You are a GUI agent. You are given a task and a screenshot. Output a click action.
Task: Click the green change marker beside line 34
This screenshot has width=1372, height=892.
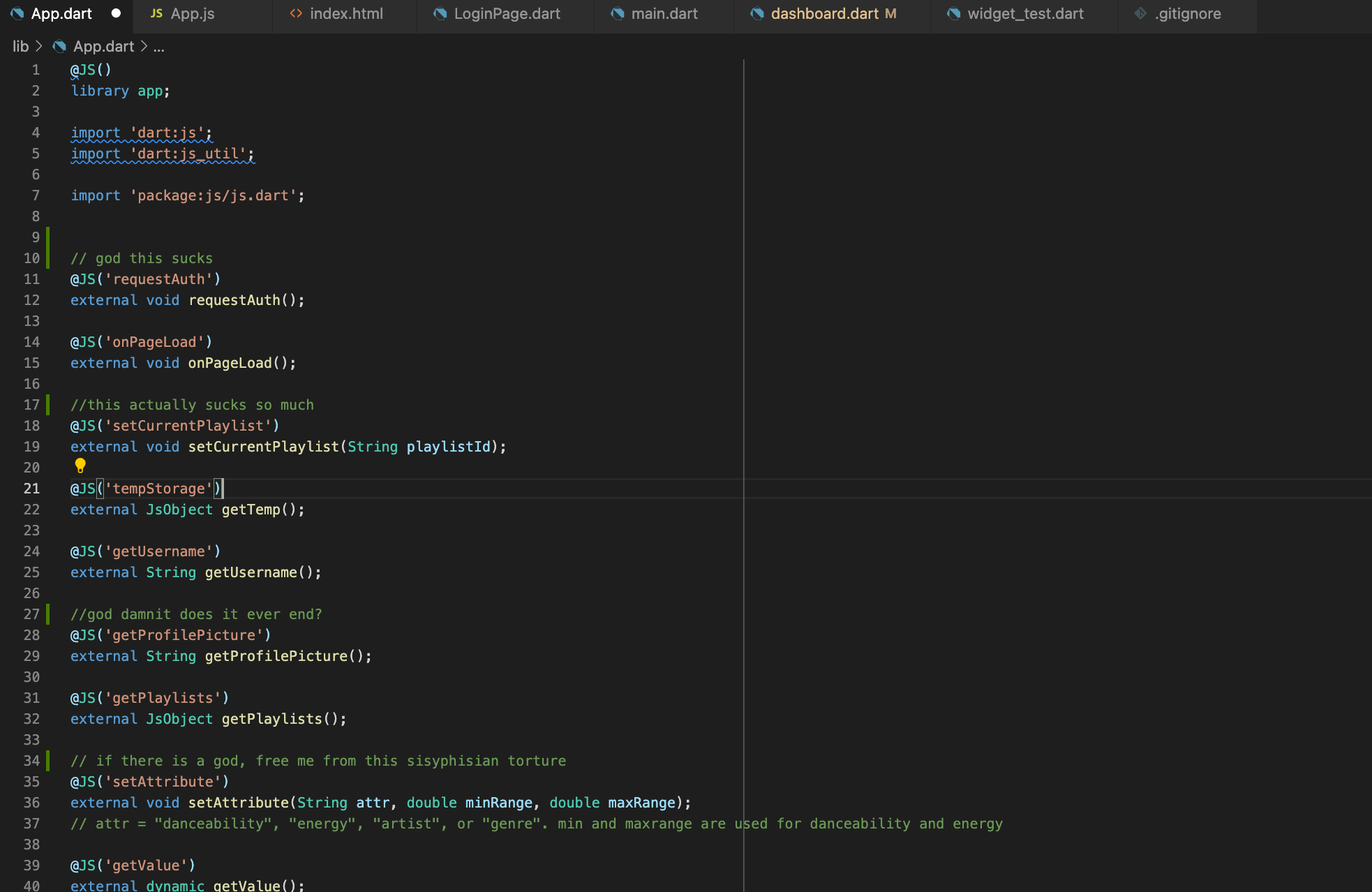[x=47, y=761]
